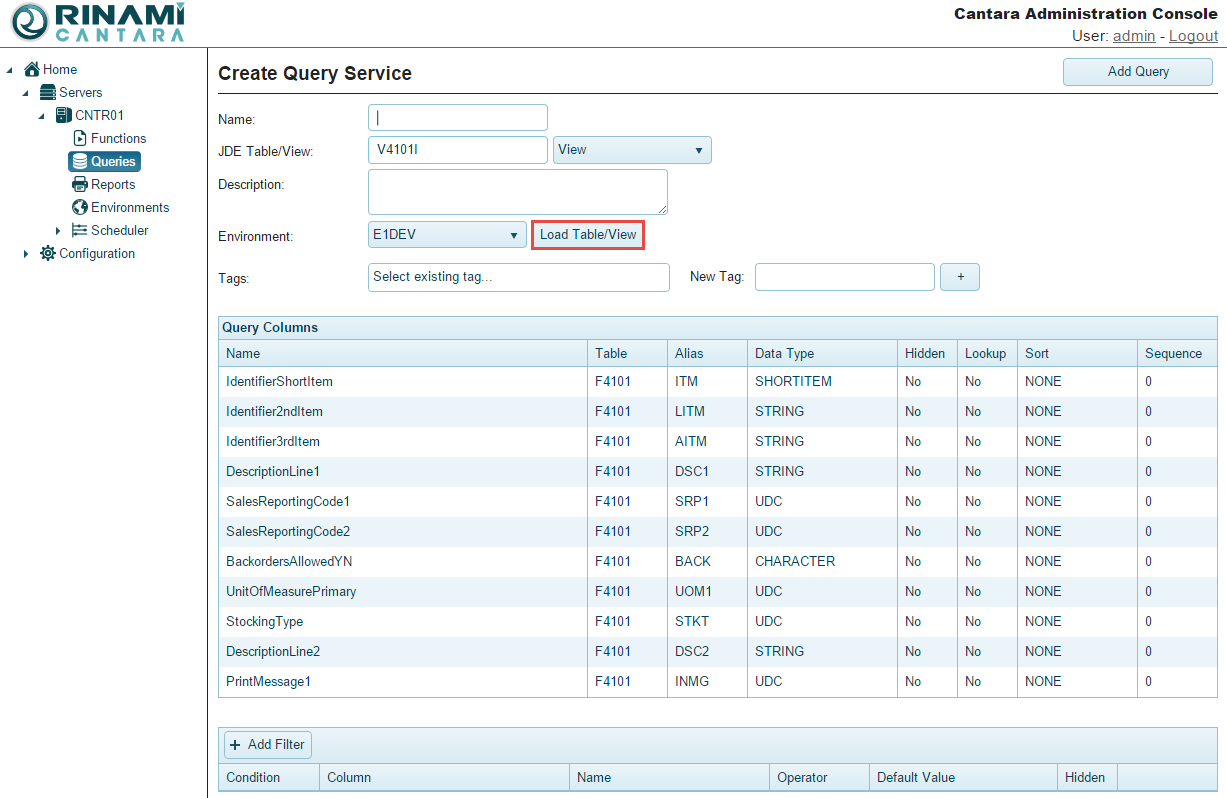This screenshot has height=798, width=1227.
Task: Click the Servers stack icon
Action: (48, 93)
